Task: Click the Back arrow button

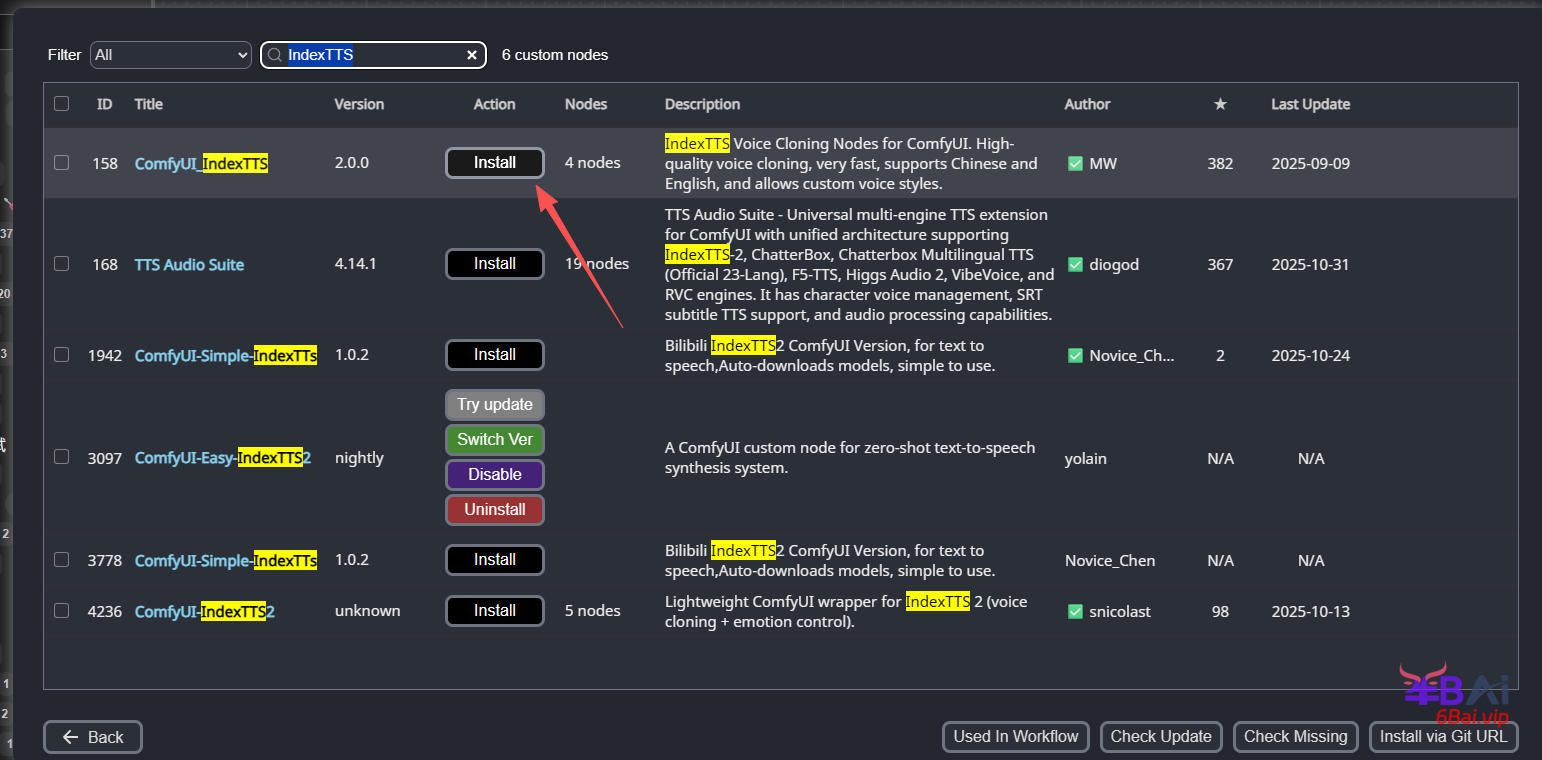Action: click(93, 737)
